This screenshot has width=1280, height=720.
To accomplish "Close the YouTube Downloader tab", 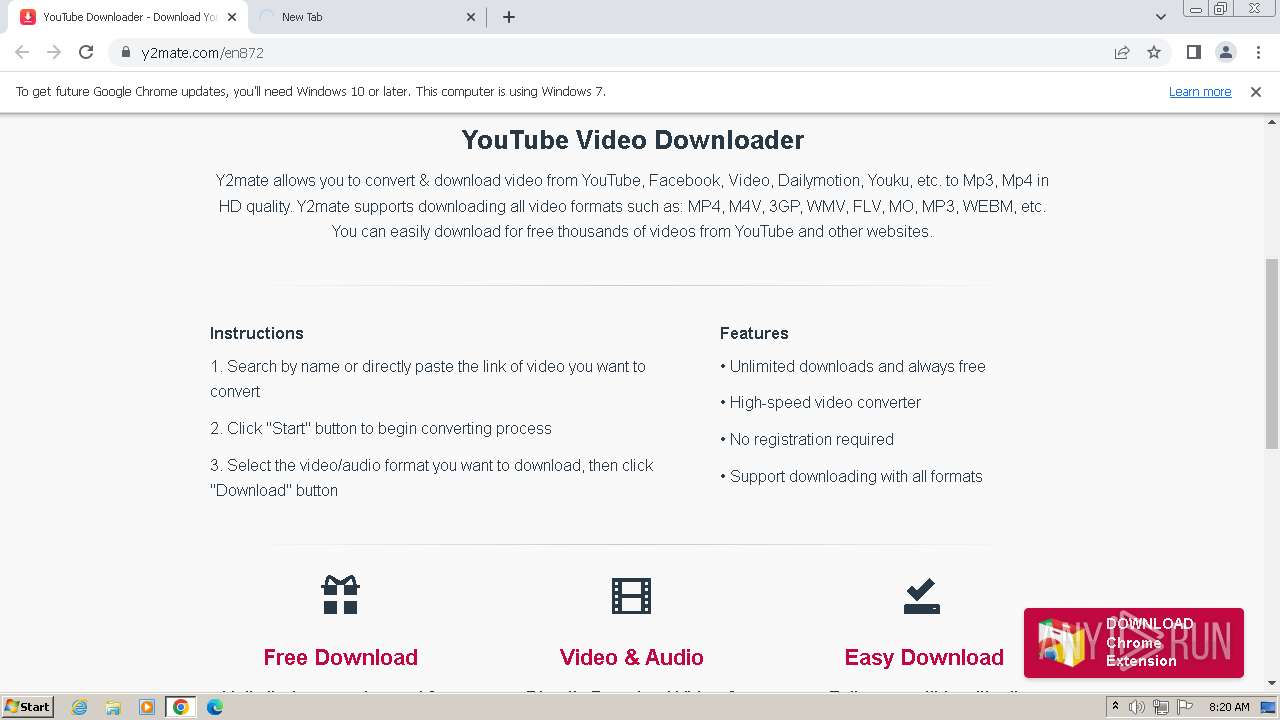I will [x=231, y=17].
